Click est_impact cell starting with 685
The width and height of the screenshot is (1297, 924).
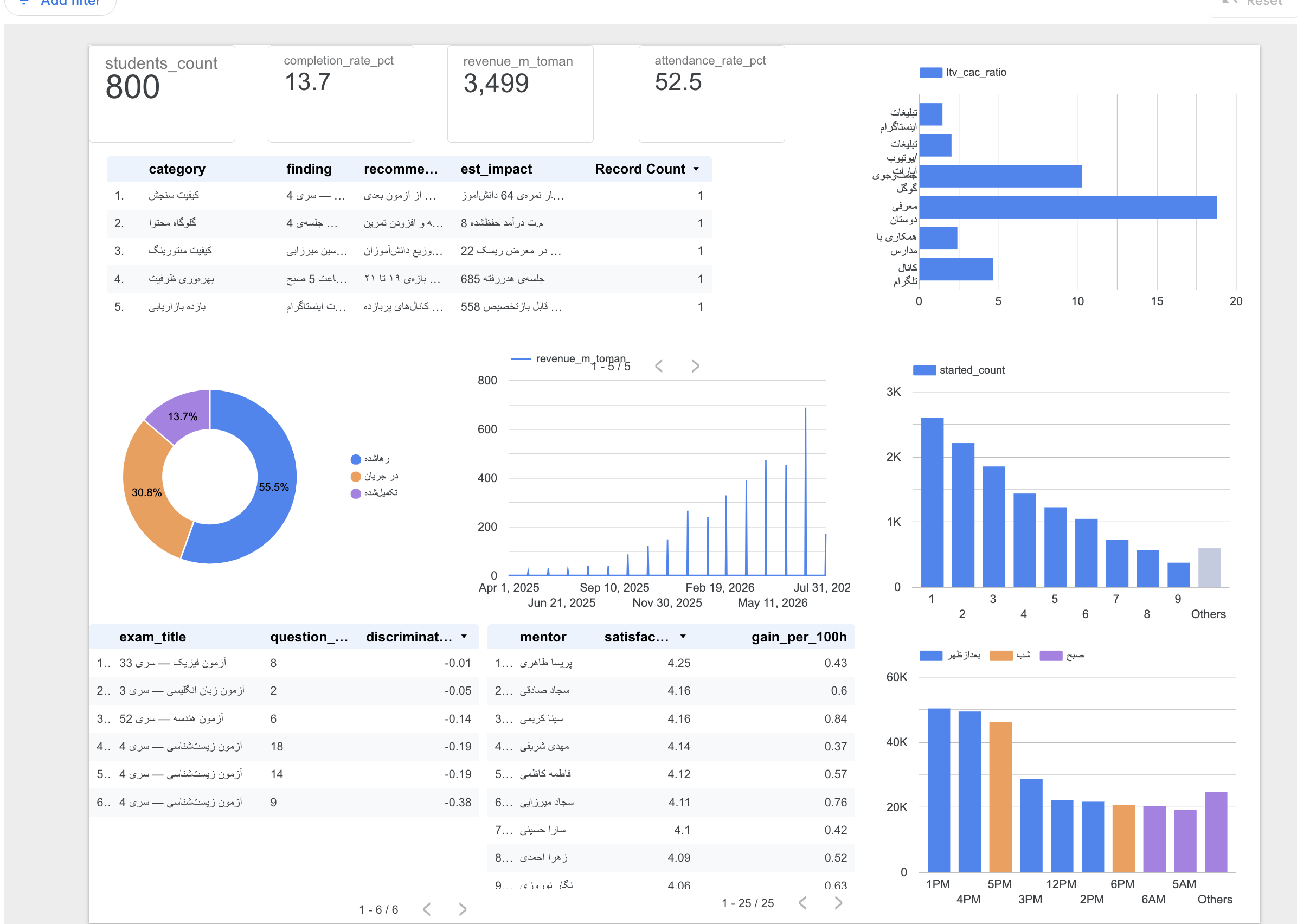tap(502, 279)
